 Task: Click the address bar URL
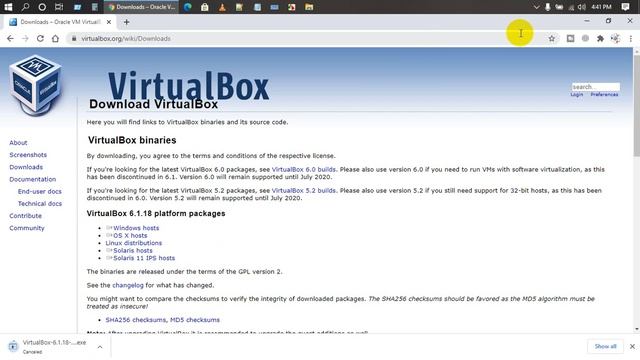point(126,38)
